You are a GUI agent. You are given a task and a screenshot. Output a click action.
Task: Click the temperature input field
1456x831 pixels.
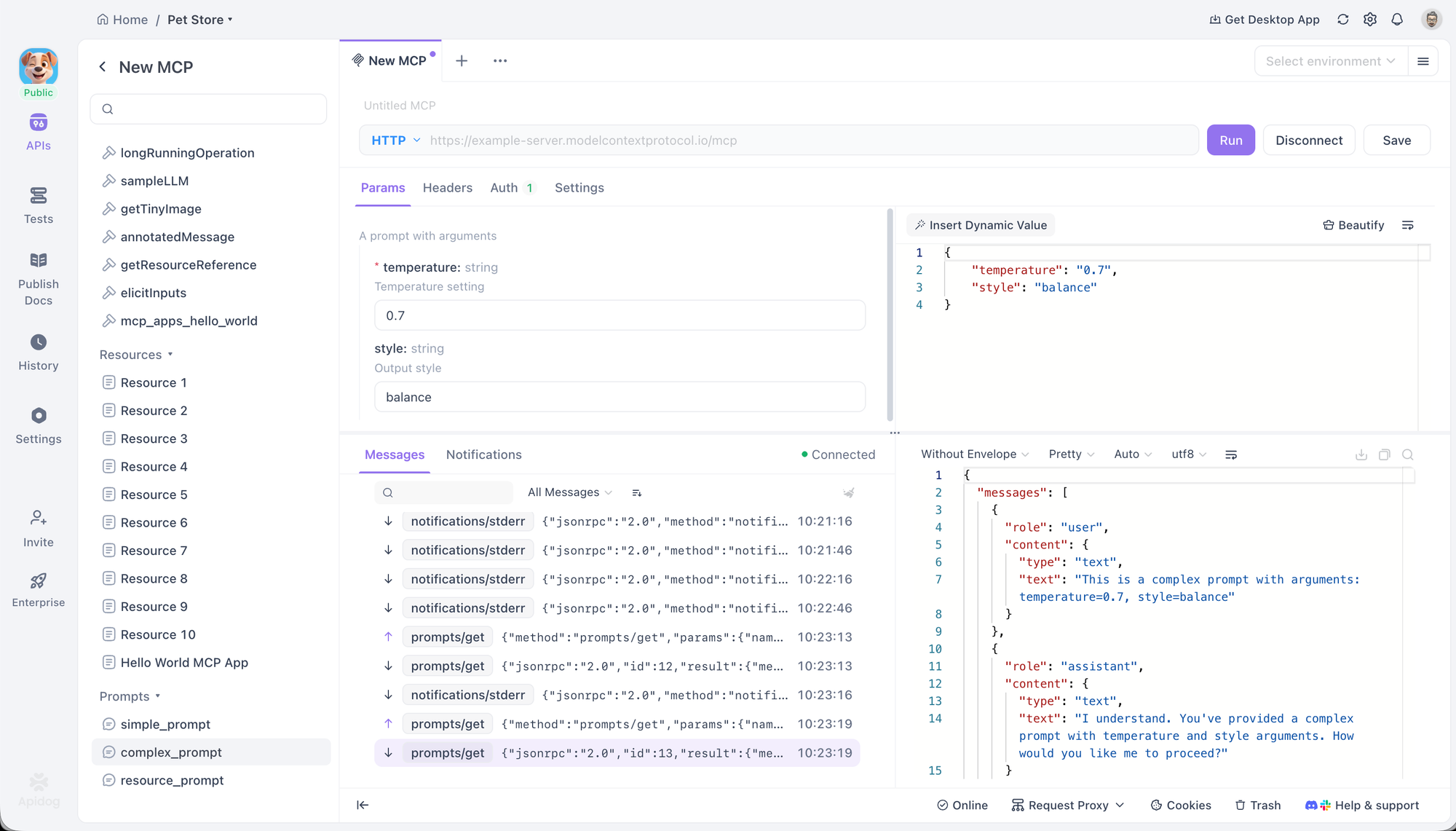click(620, 316)
